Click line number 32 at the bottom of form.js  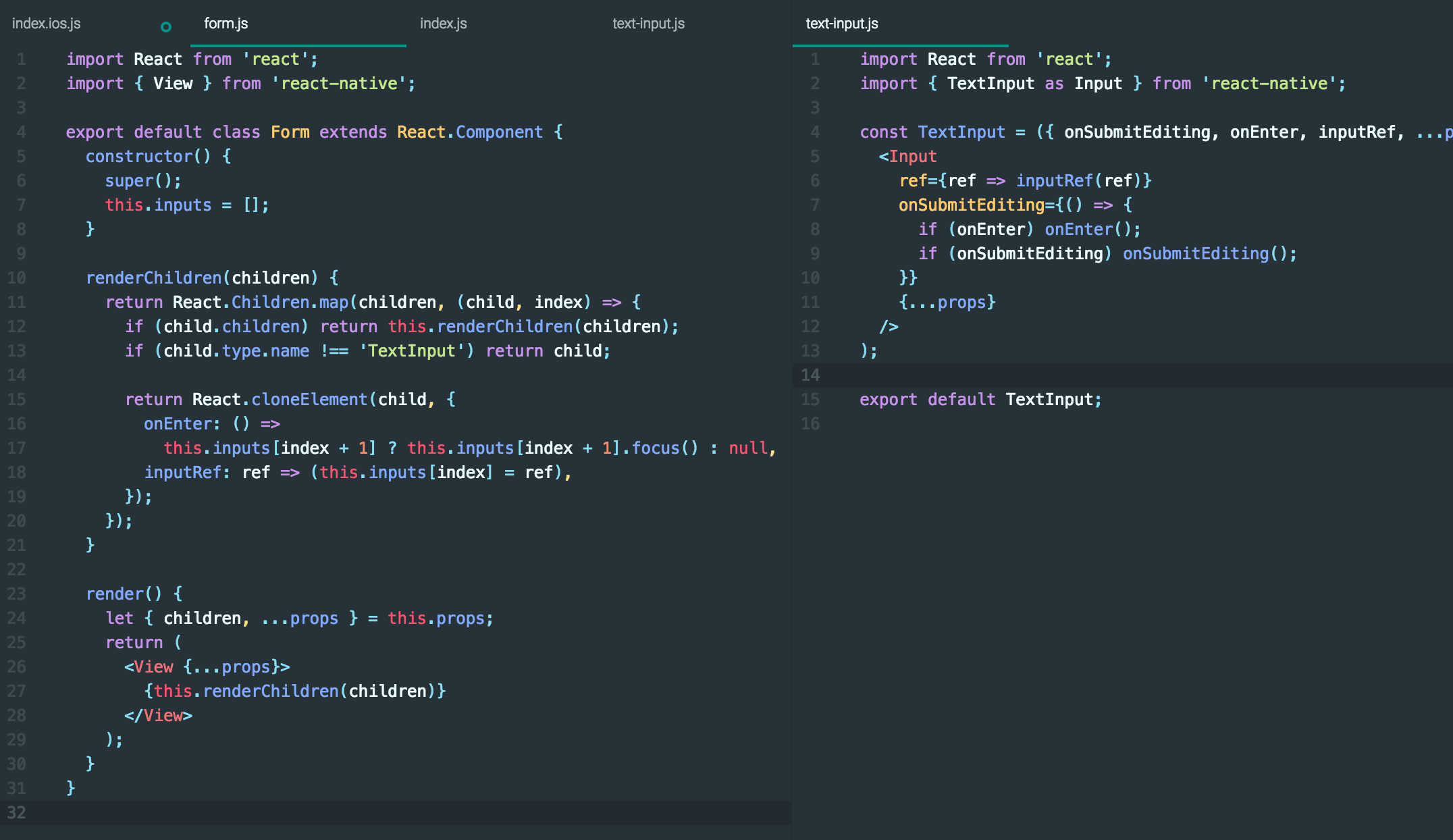pos(16,813)
